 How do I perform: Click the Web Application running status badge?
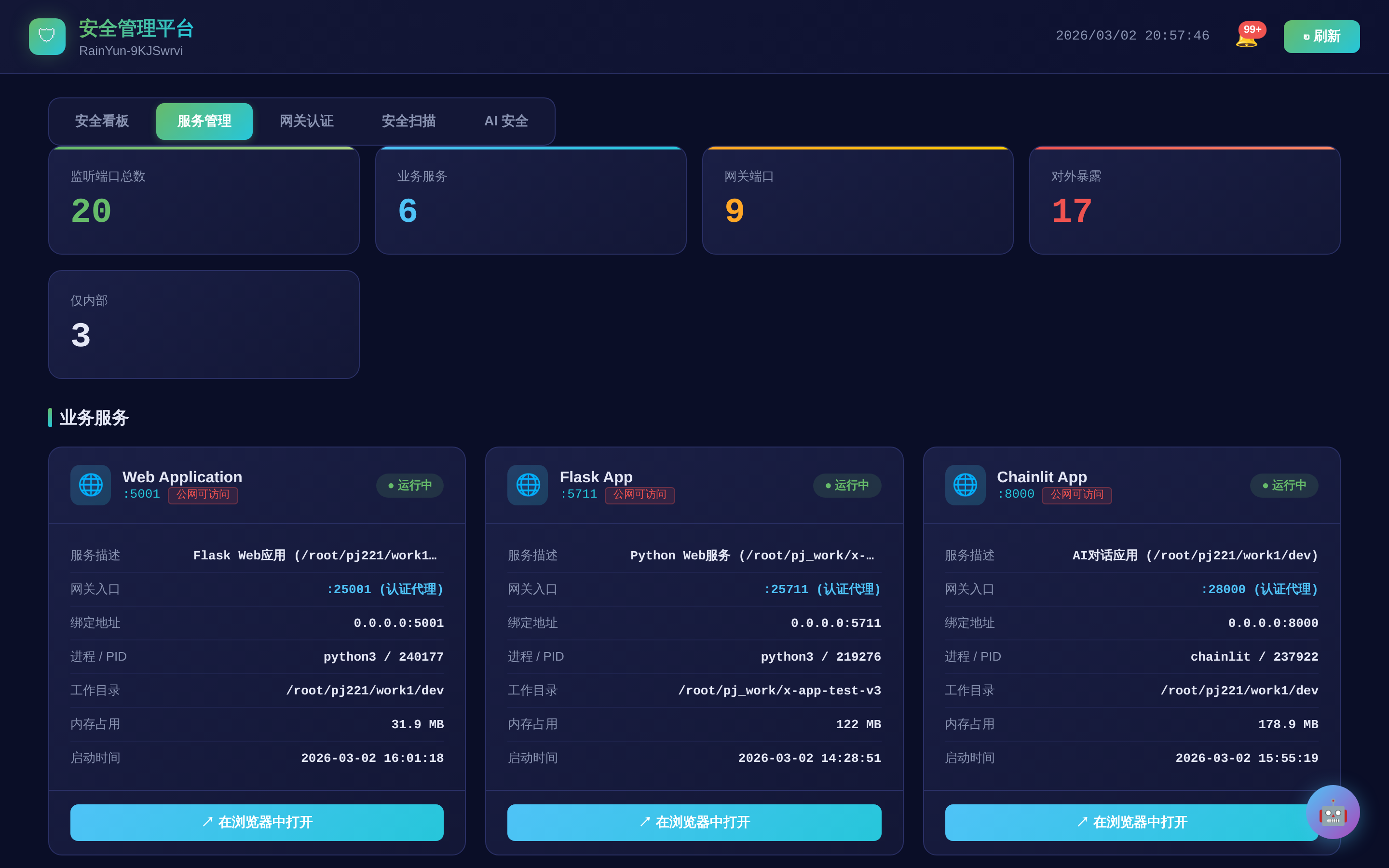pos(410,486)
